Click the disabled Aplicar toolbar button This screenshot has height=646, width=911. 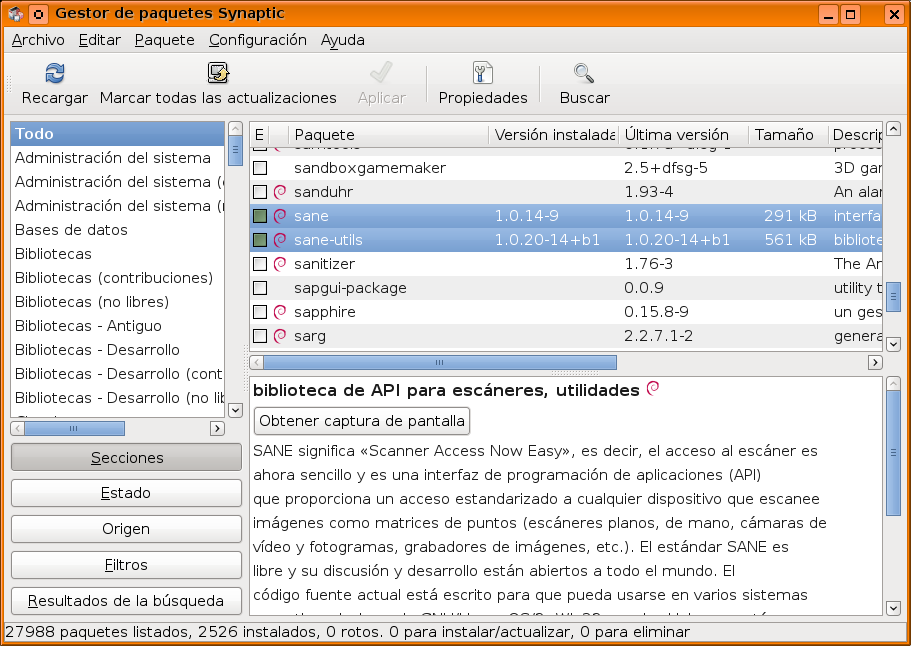382,84
